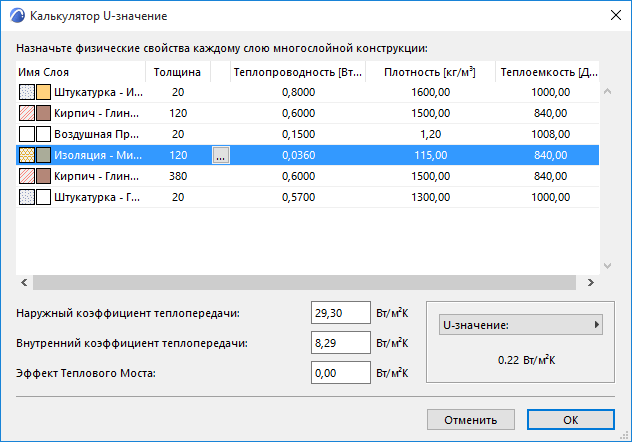Open the U-значение dropdown
The height and width of the screenshot is (442, 632).
click(520, 325)
